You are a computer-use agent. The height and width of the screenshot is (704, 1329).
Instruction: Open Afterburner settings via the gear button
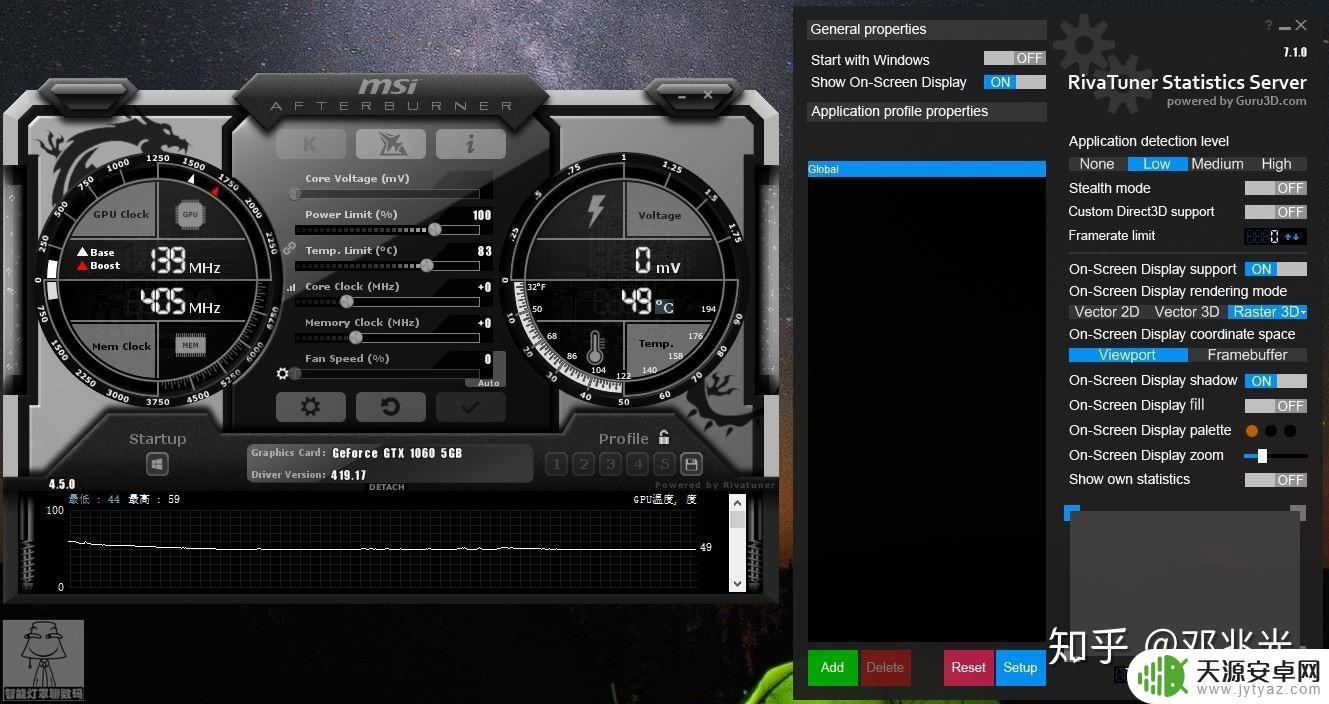pyautogui.click(x=311, y=407)
